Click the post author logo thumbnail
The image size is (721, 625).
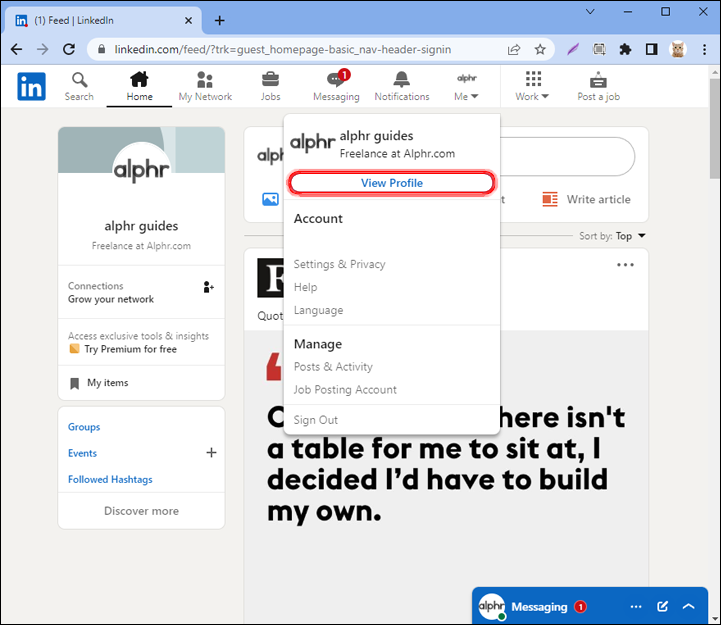[270, 278]
